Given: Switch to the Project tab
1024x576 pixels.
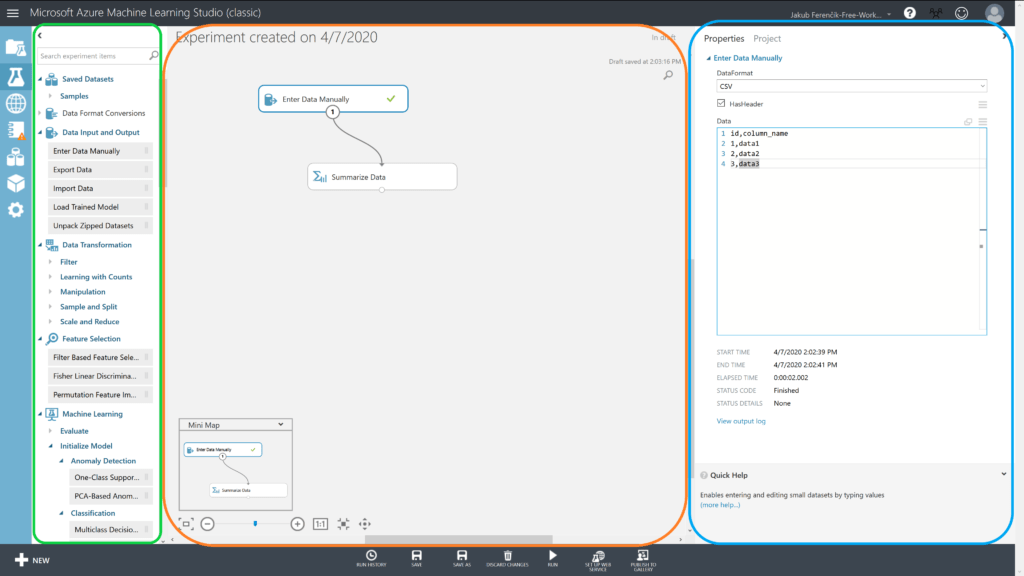Looking at the screenshot, I should point(767,38).
